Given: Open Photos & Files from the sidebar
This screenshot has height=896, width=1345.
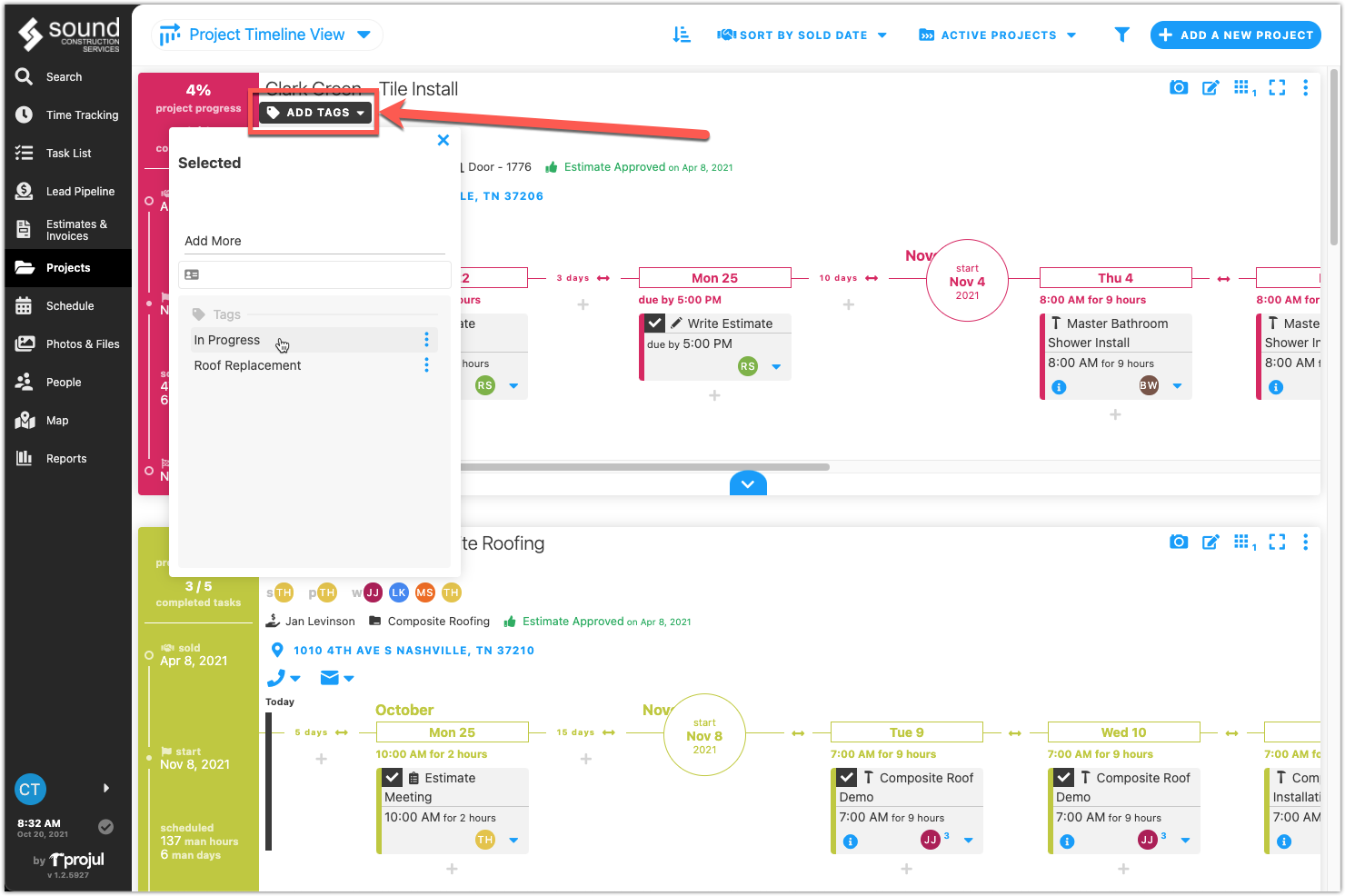Looking at the screenshot, I should [x=83, y=343].
